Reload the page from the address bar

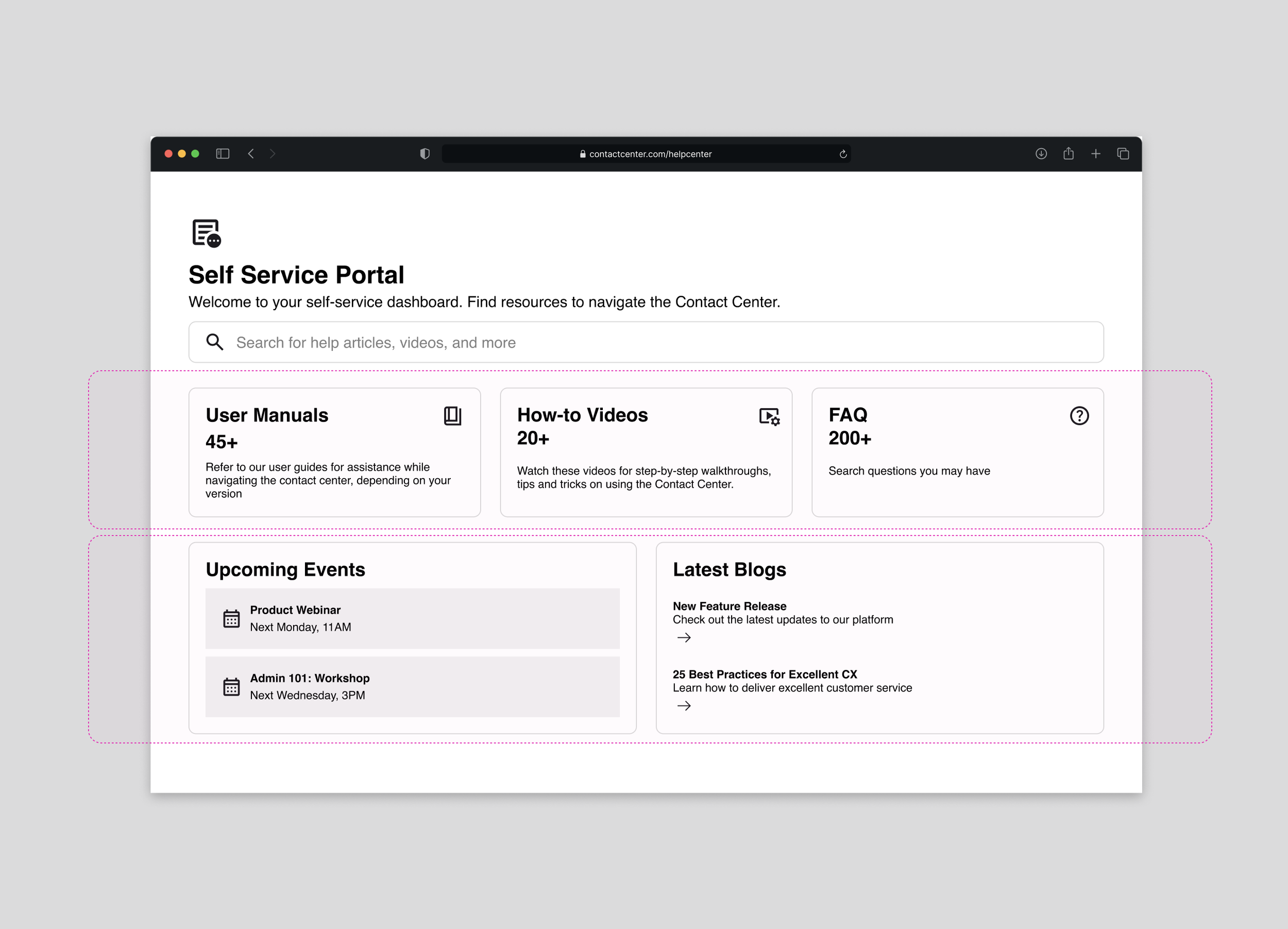tap(843, 154)
